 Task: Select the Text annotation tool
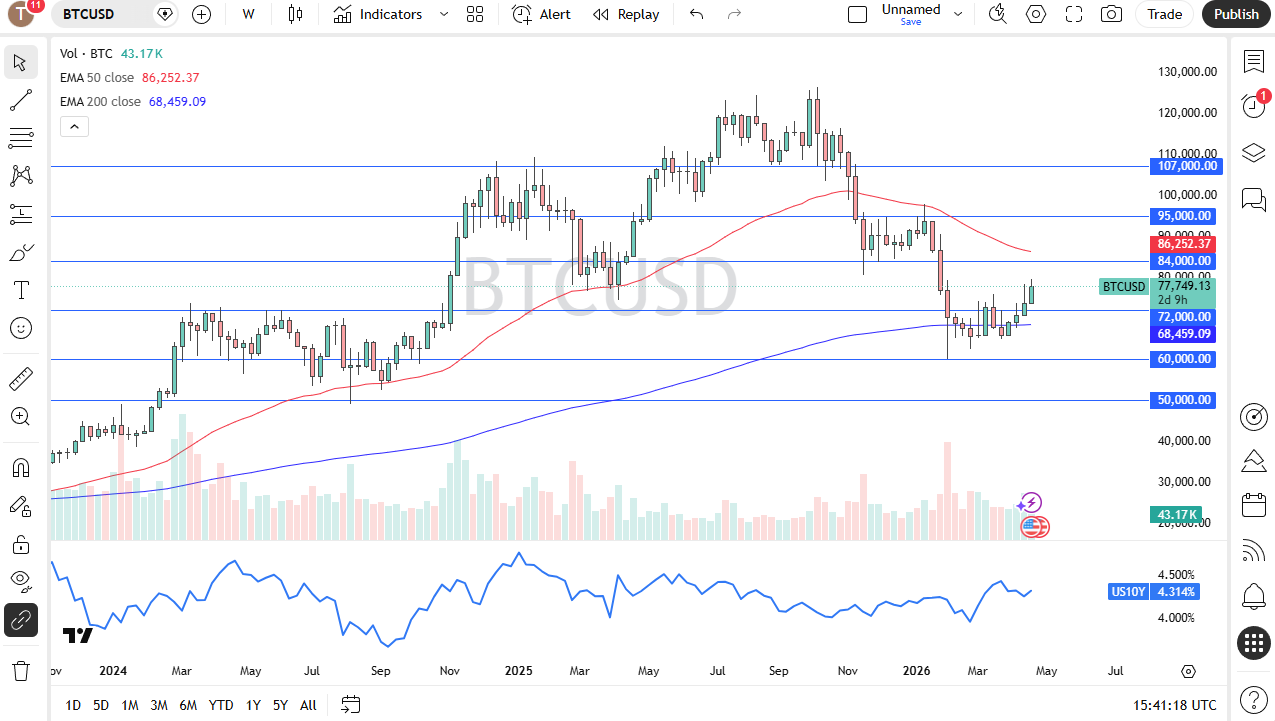point(21,290)
